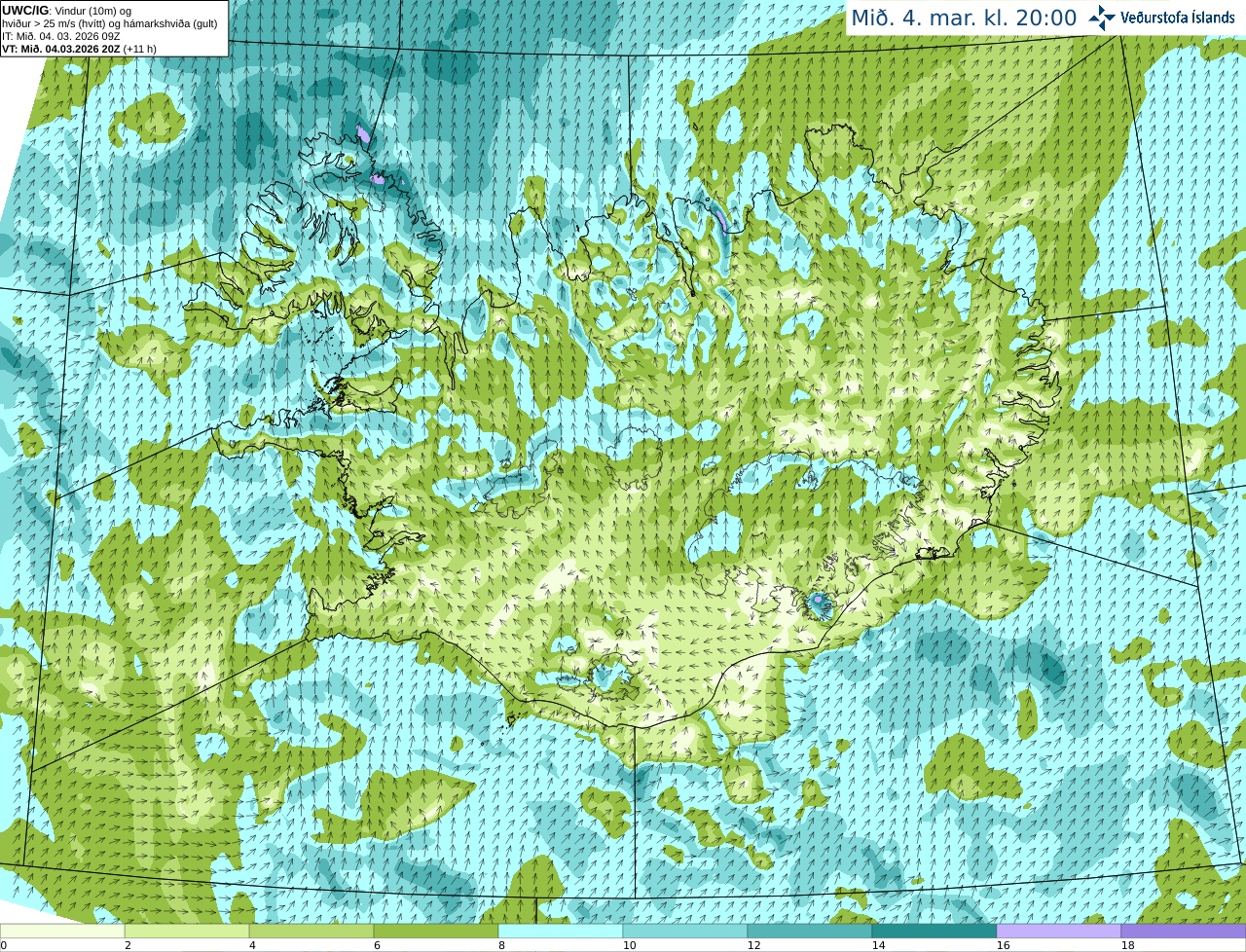
Task: Click the legend scale label 18
Action: (x=1127, y=945)
